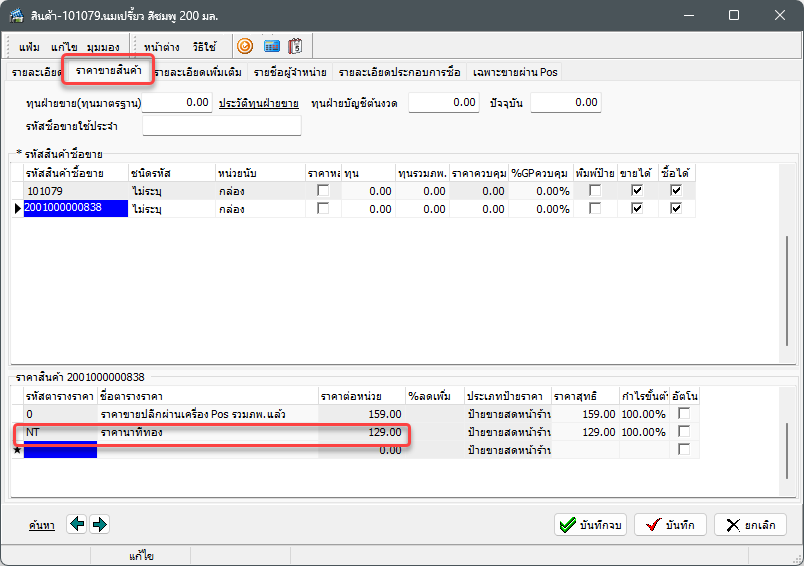The height and width of the screenshot is (566, 804).
Task: Click the รหัสซื้อขายใช้ประจำ input field
Action: [221, 125]
